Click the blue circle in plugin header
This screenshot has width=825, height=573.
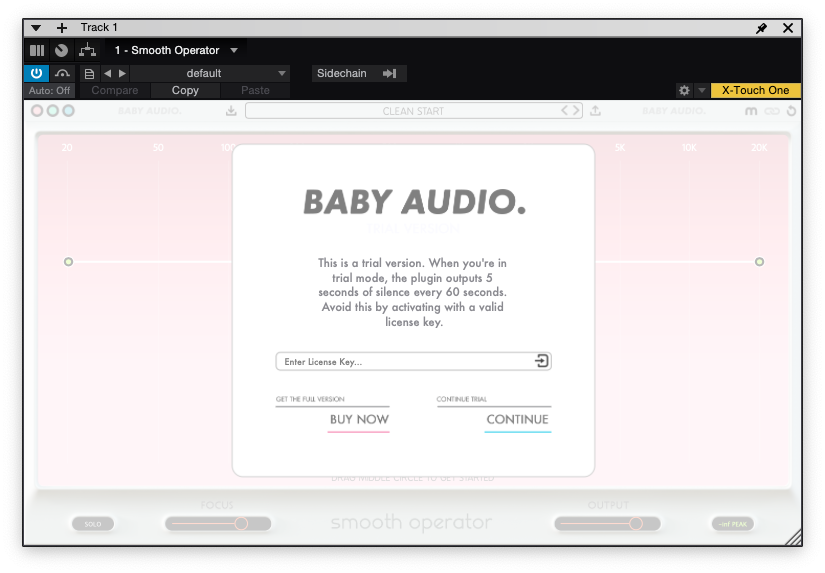click(x=68, y=110)
